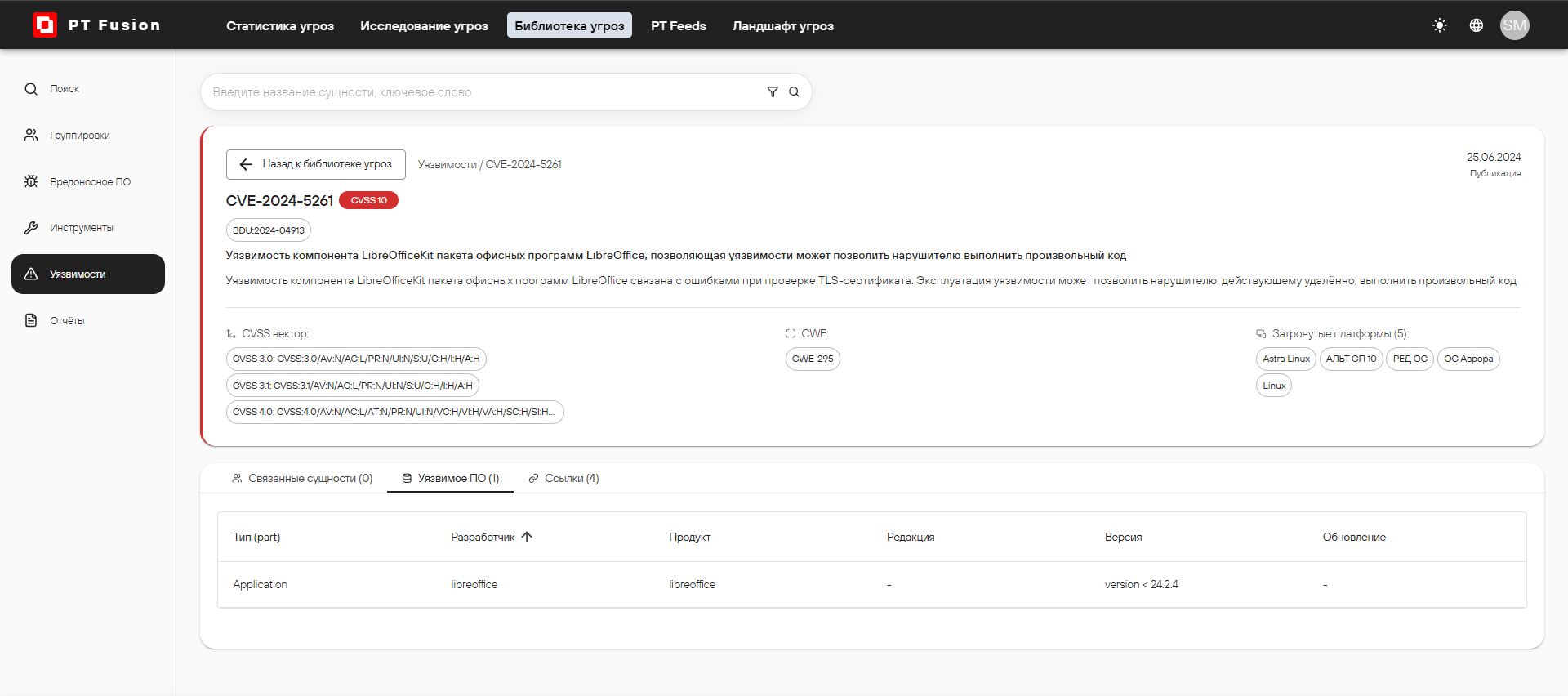This screenshot has width=1568, height=696.
Task: Click the Разработчик column header
Action: coord(483,538)
